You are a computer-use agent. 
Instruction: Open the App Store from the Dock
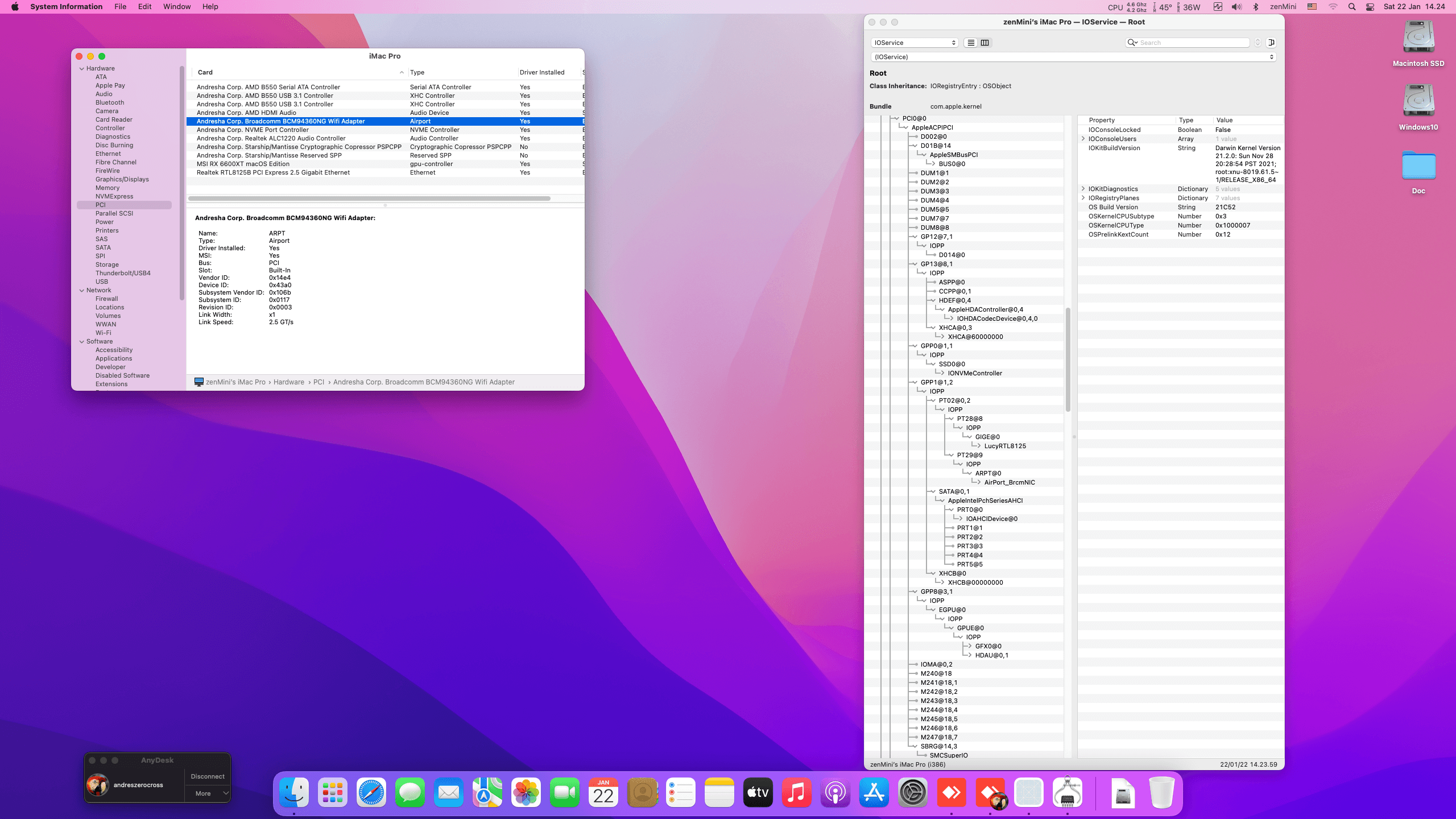[x=874, y=792]
